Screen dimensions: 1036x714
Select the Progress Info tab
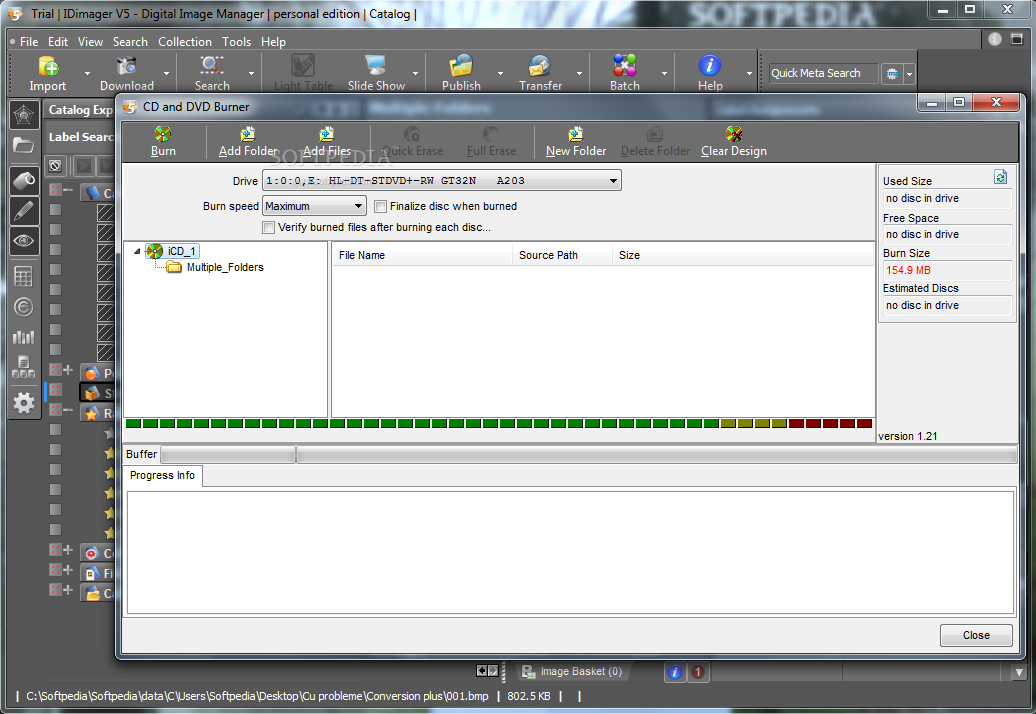(163, 476)
